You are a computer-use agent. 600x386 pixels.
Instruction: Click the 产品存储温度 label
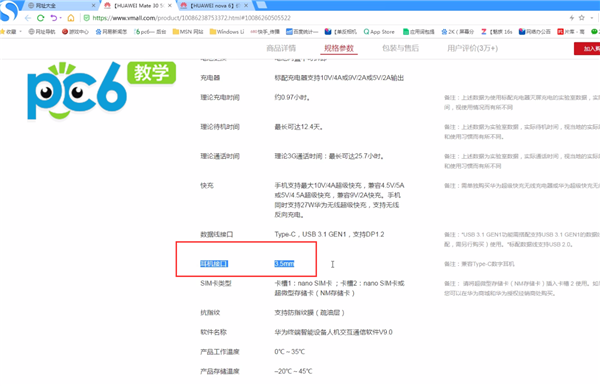point(220,371)
